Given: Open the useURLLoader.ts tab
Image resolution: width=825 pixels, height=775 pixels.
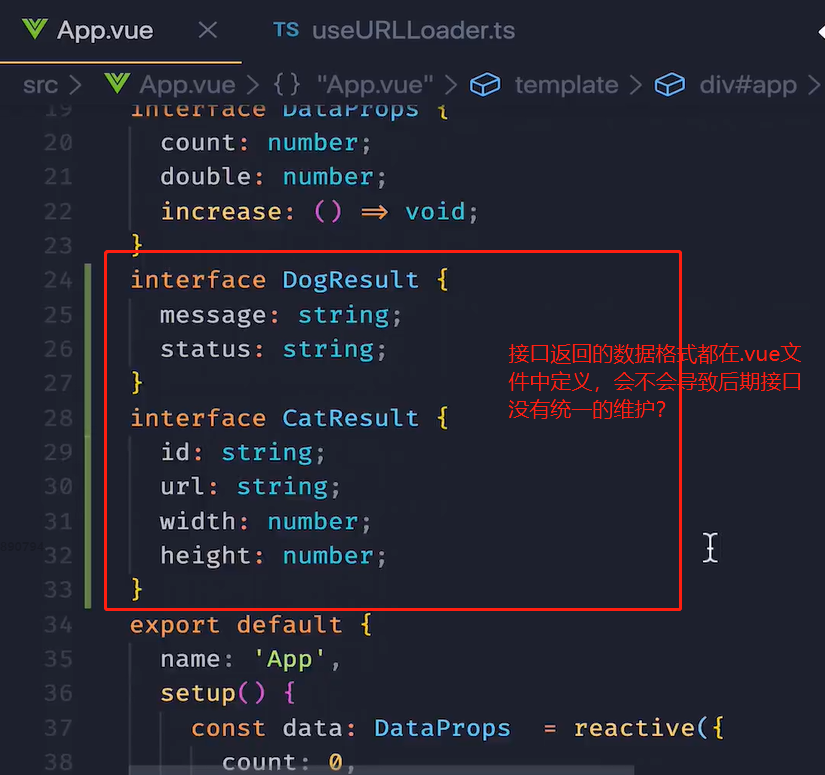Looking at the screenshot, I should (394, 31).
